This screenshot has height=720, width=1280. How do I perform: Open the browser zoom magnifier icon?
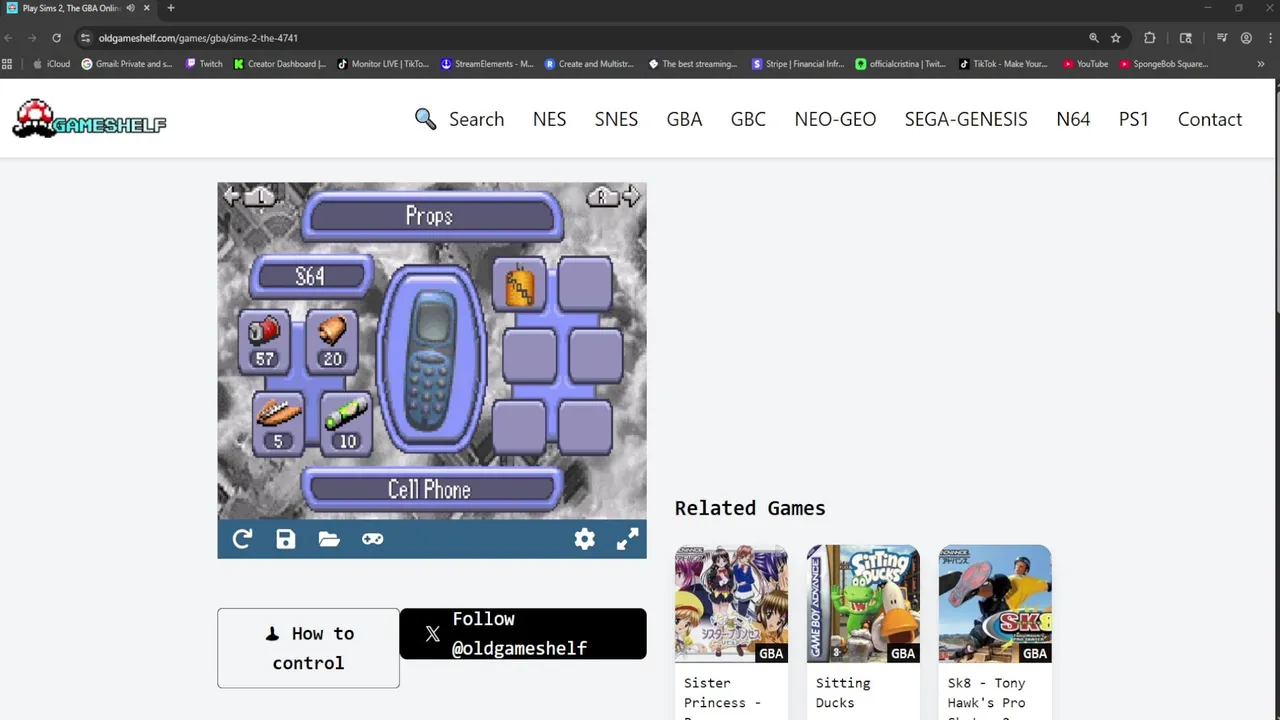1094,38
